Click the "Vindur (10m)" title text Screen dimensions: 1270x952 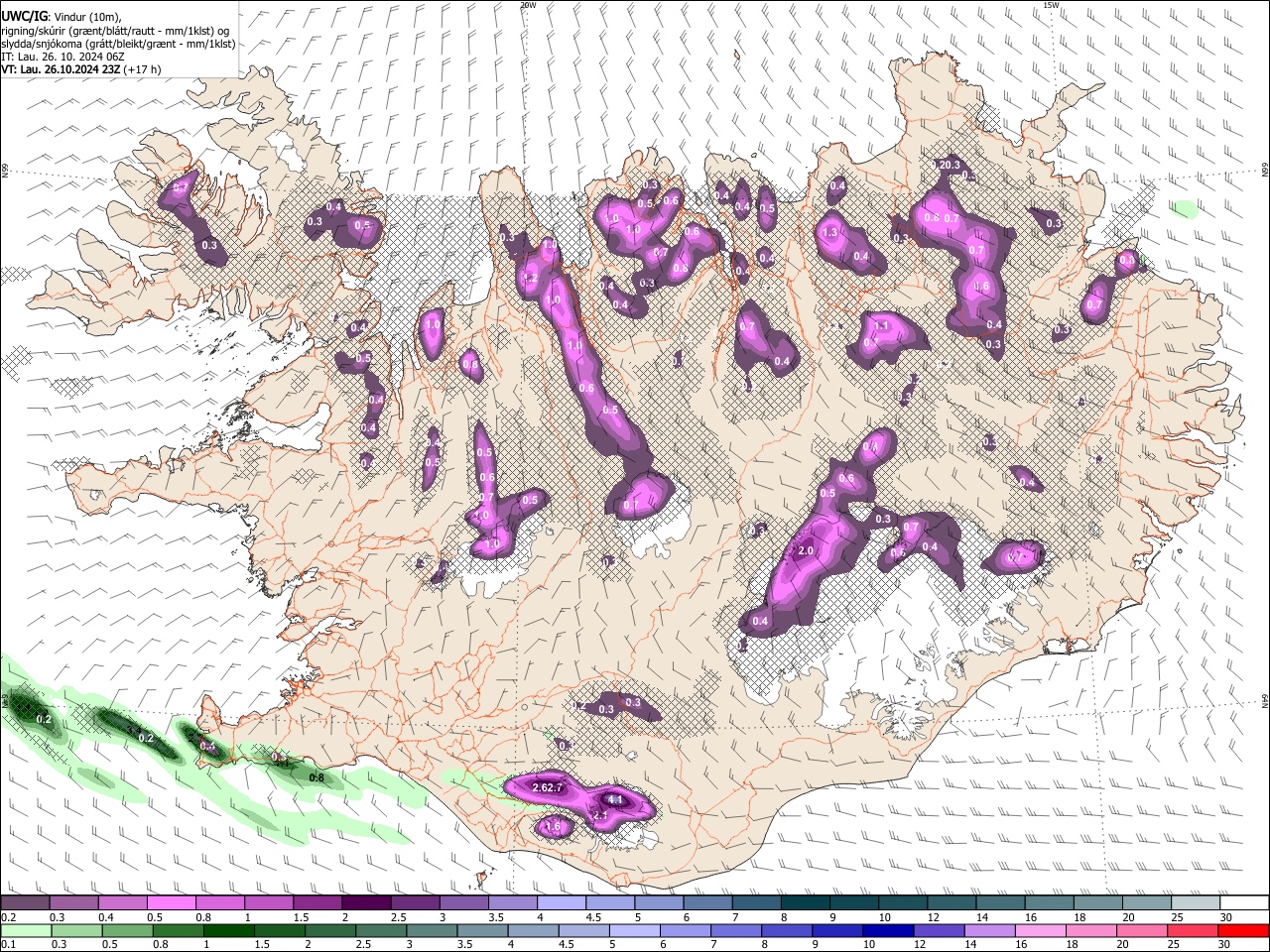[x=88, y=17]
